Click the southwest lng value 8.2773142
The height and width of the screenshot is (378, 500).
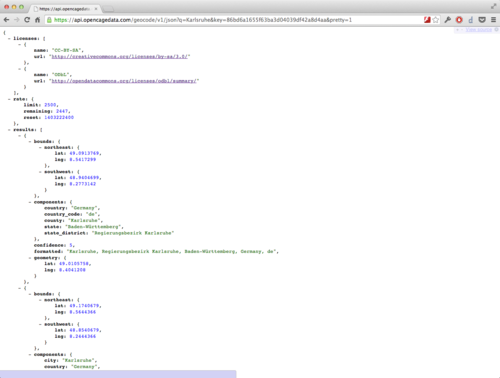pyautogui.click(x=83, y=184)
